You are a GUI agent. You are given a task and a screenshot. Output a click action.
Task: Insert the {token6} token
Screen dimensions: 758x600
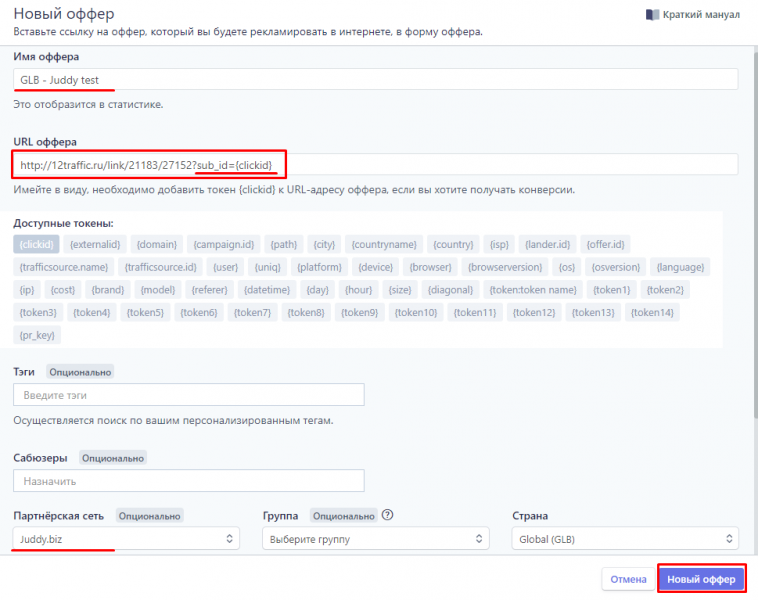[x=199, y=312]
